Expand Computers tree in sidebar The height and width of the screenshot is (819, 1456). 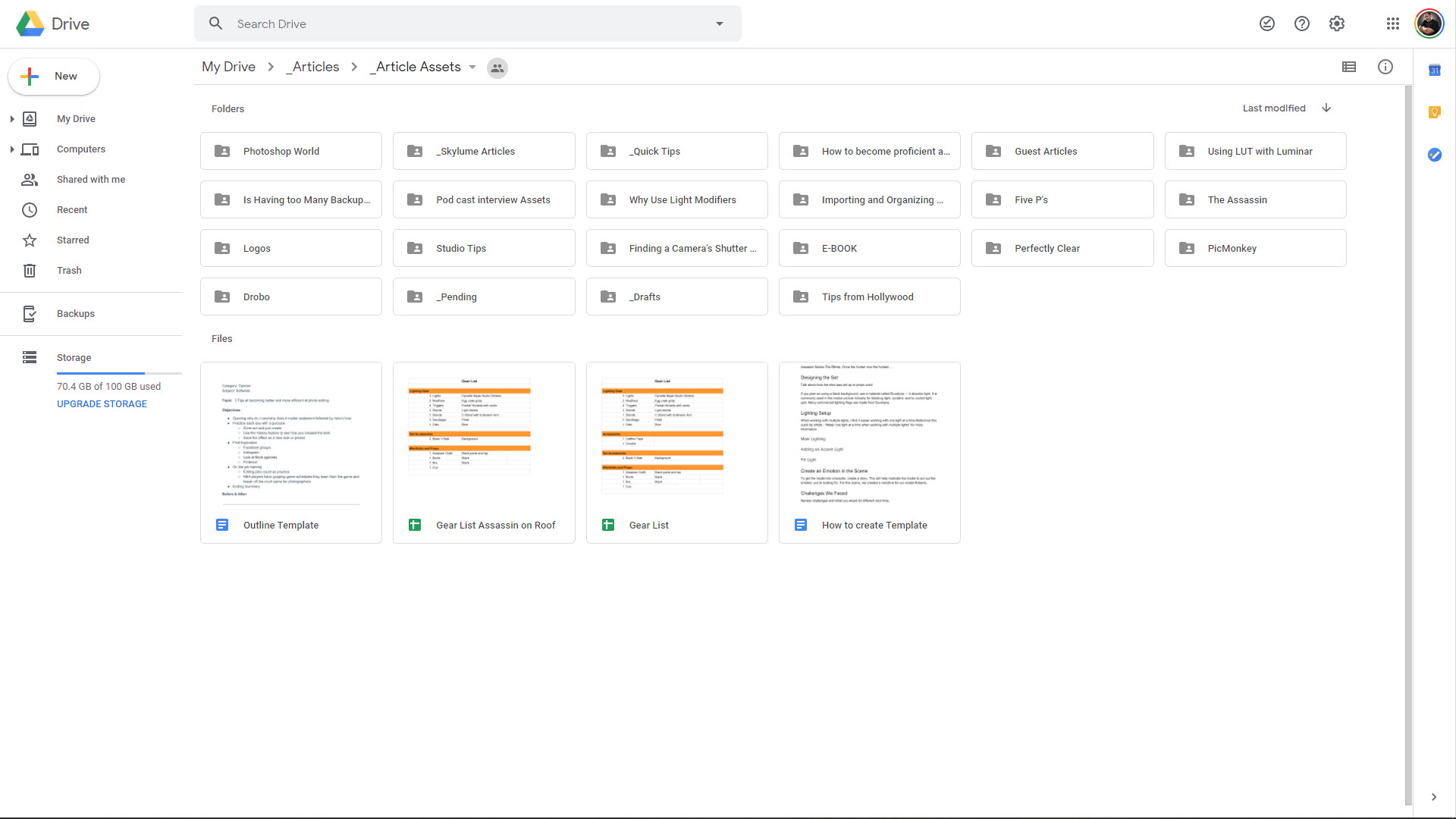pos(12,149)
